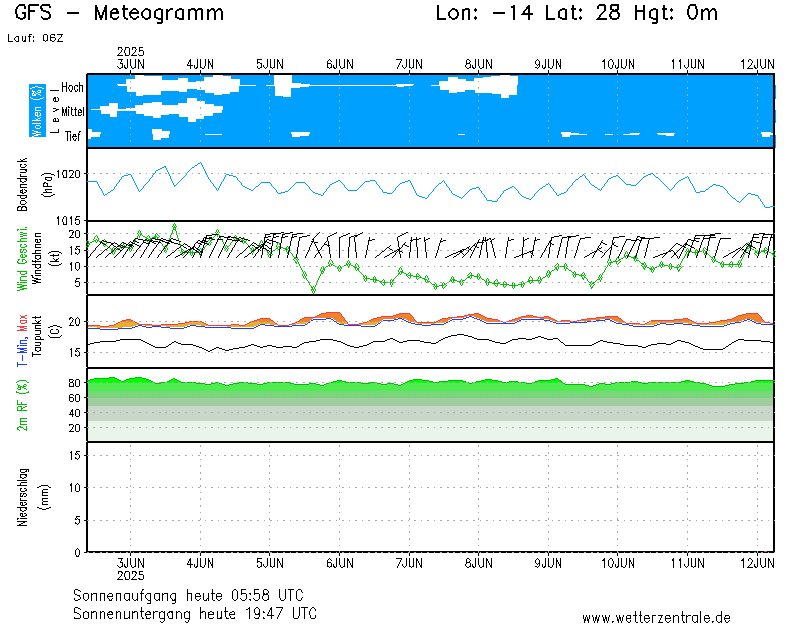Select '6JUN' label above the cloud panel

tap(340, 64)
